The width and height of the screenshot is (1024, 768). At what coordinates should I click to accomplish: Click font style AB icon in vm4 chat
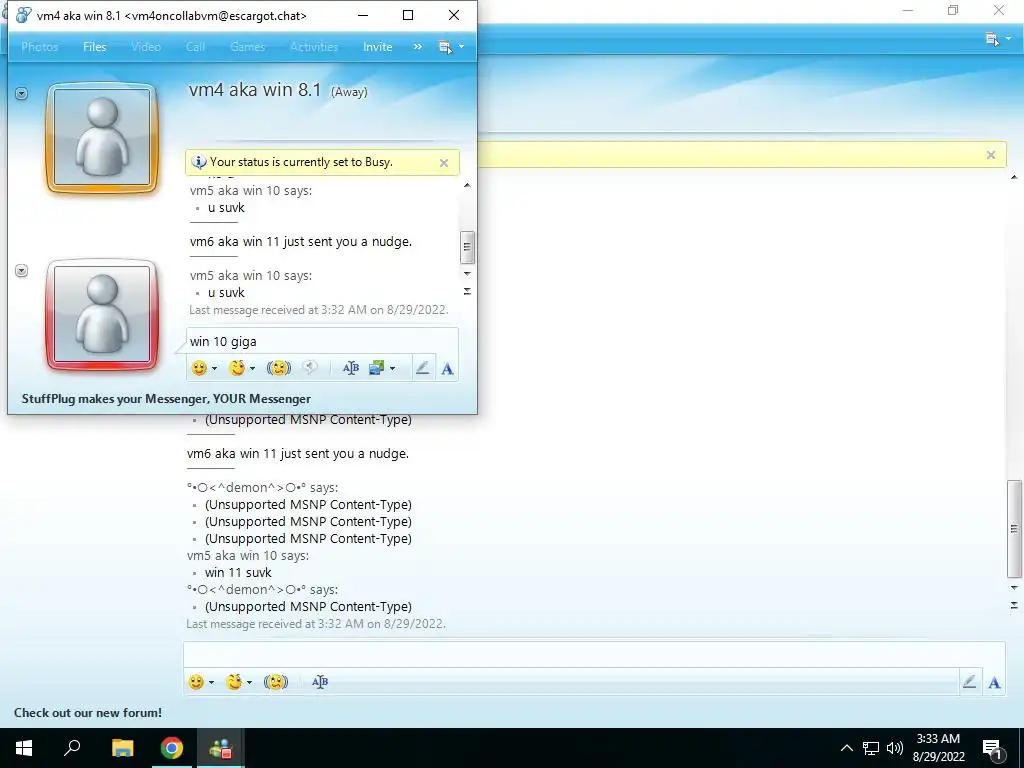point(351,368)
